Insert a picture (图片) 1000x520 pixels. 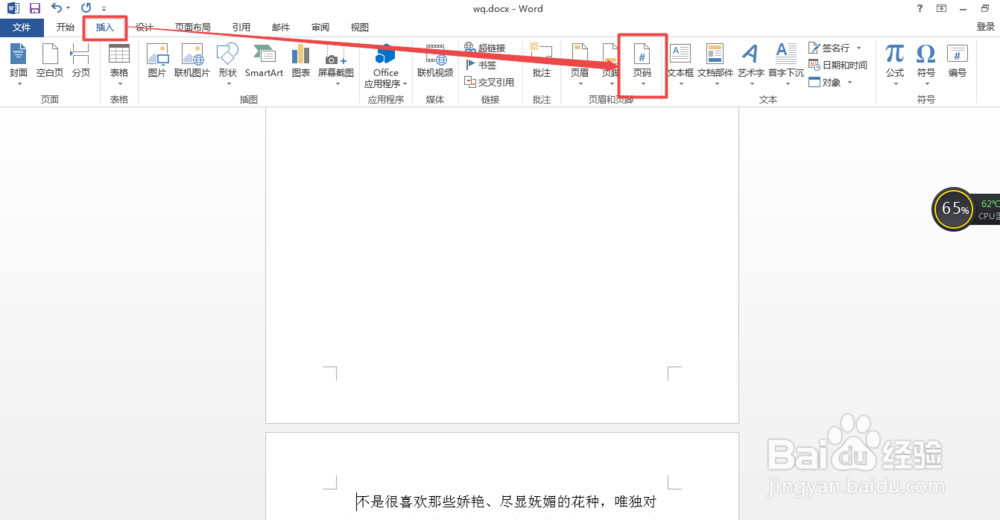(157, 62)
